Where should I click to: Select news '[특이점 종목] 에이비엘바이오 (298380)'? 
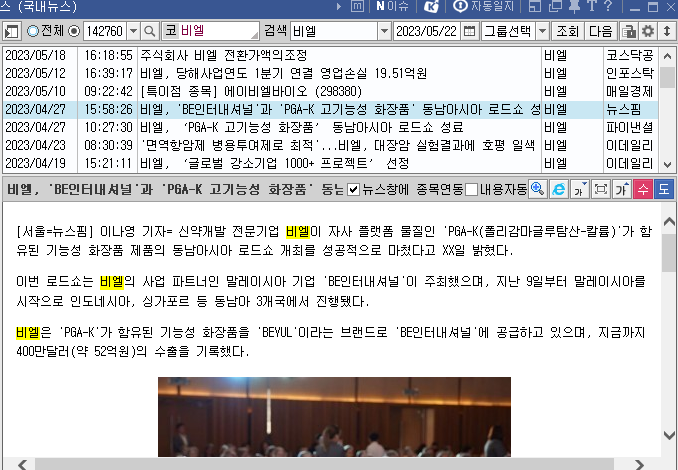pyautogui.click(x=330, y=92)
